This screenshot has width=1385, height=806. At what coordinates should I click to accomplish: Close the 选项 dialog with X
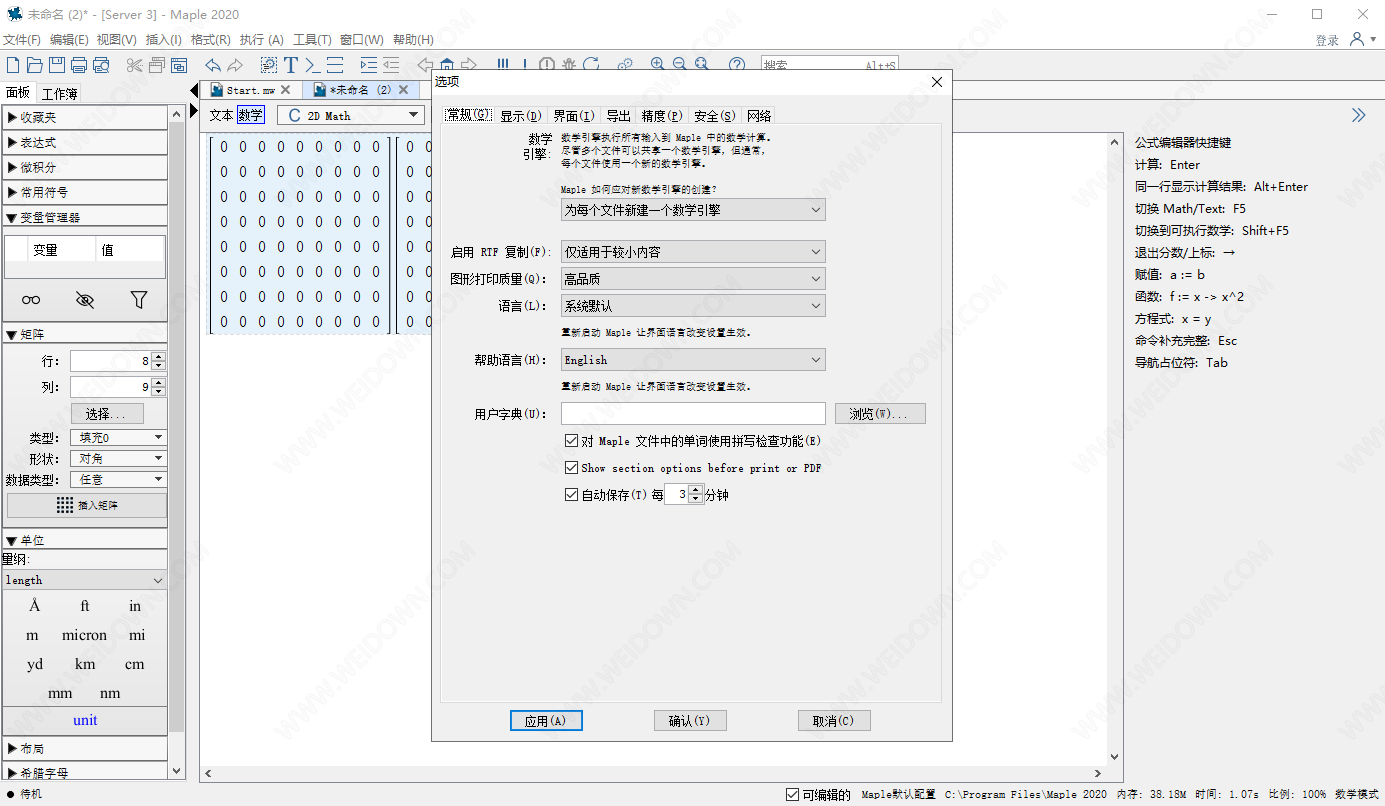[937, 82]
